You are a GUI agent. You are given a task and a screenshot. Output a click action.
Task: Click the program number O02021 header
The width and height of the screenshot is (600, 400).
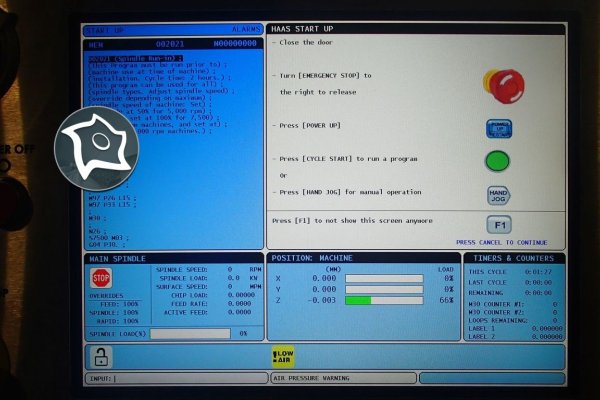[170, 44]
